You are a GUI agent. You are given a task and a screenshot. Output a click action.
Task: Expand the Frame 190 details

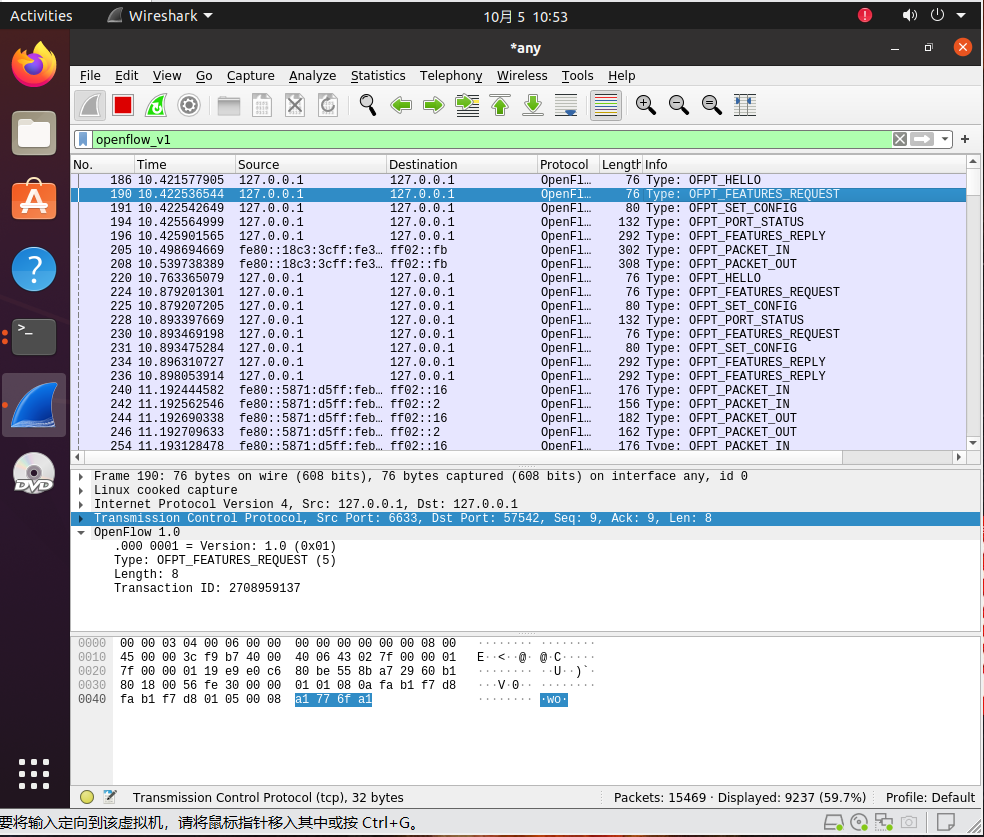81,477
